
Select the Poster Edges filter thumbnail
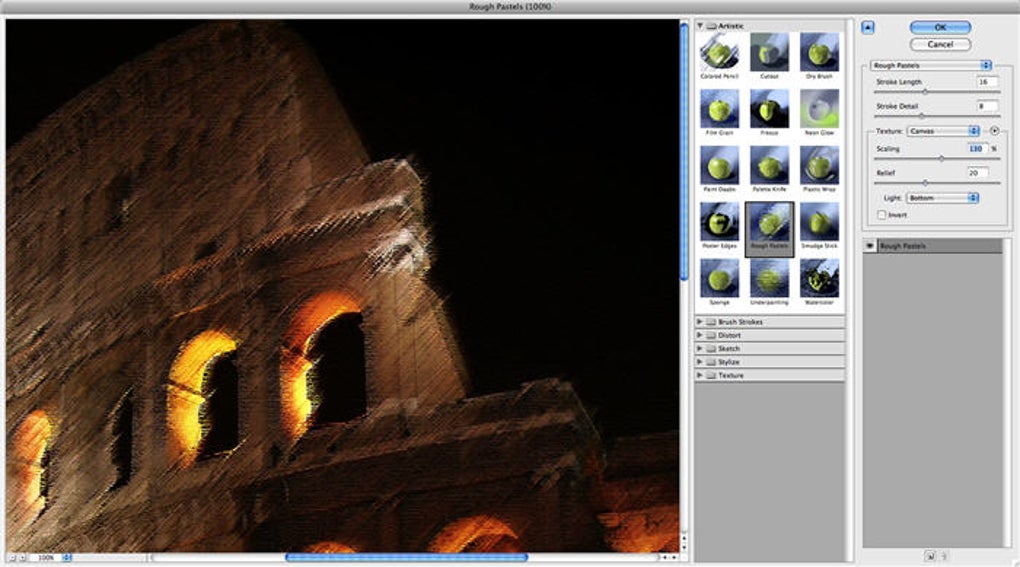pos(719,222)
